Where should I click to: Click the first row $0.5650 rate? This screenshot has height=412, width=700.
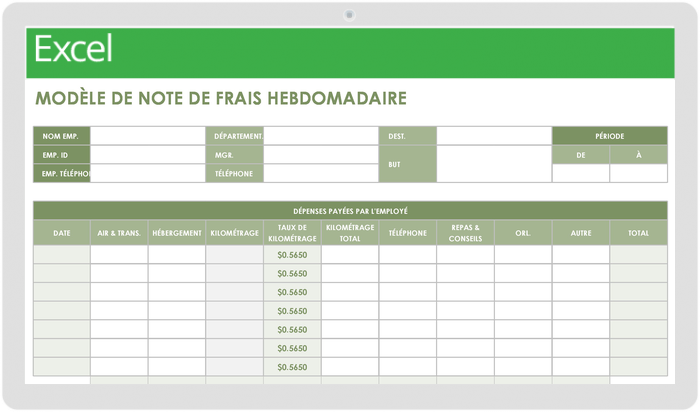click(x=292, y=255)
